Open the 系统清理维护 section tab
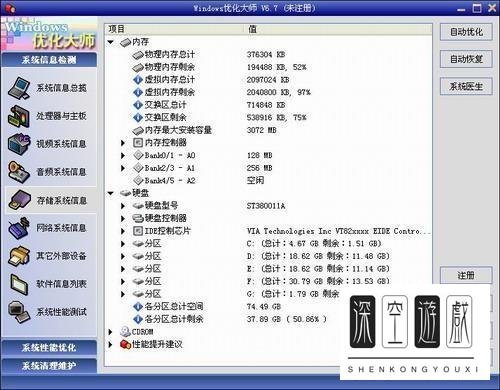The height and width of the screenshot is (390, 500). click(x=49, y=366)
